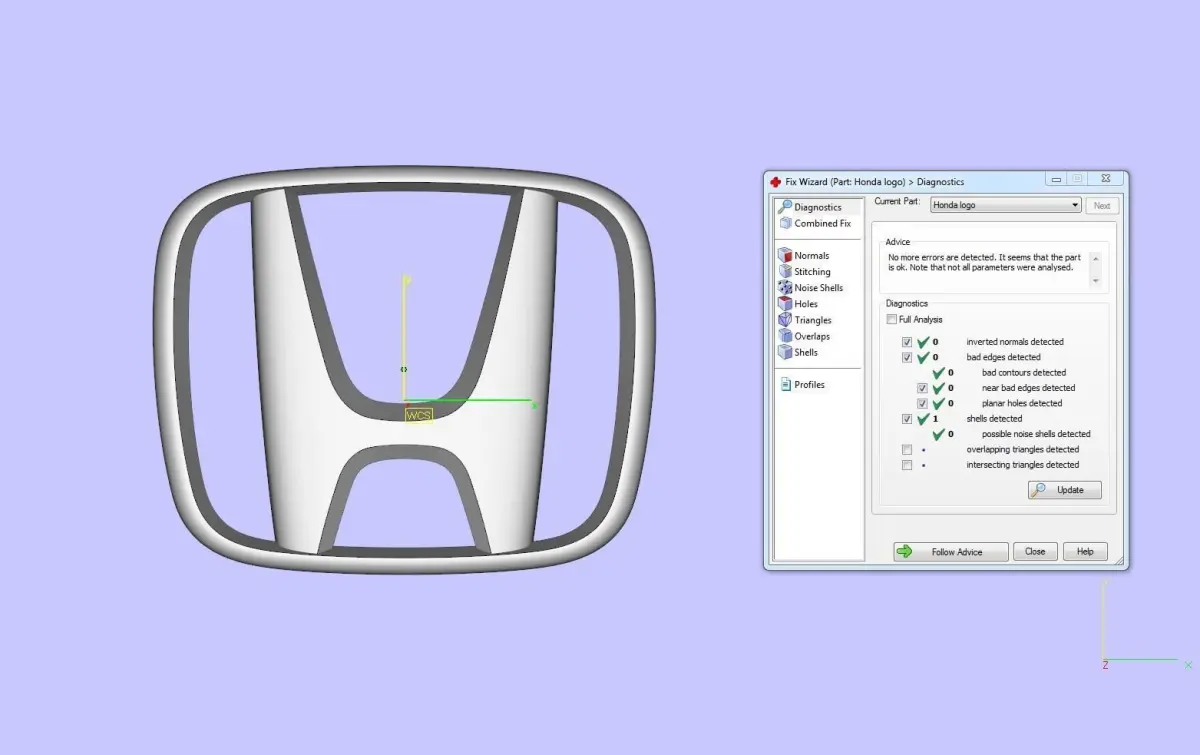The width and height of the screenshot is (1200, 755).
Task: Toggle the shells detected checkbox
Action: point(907,419)
